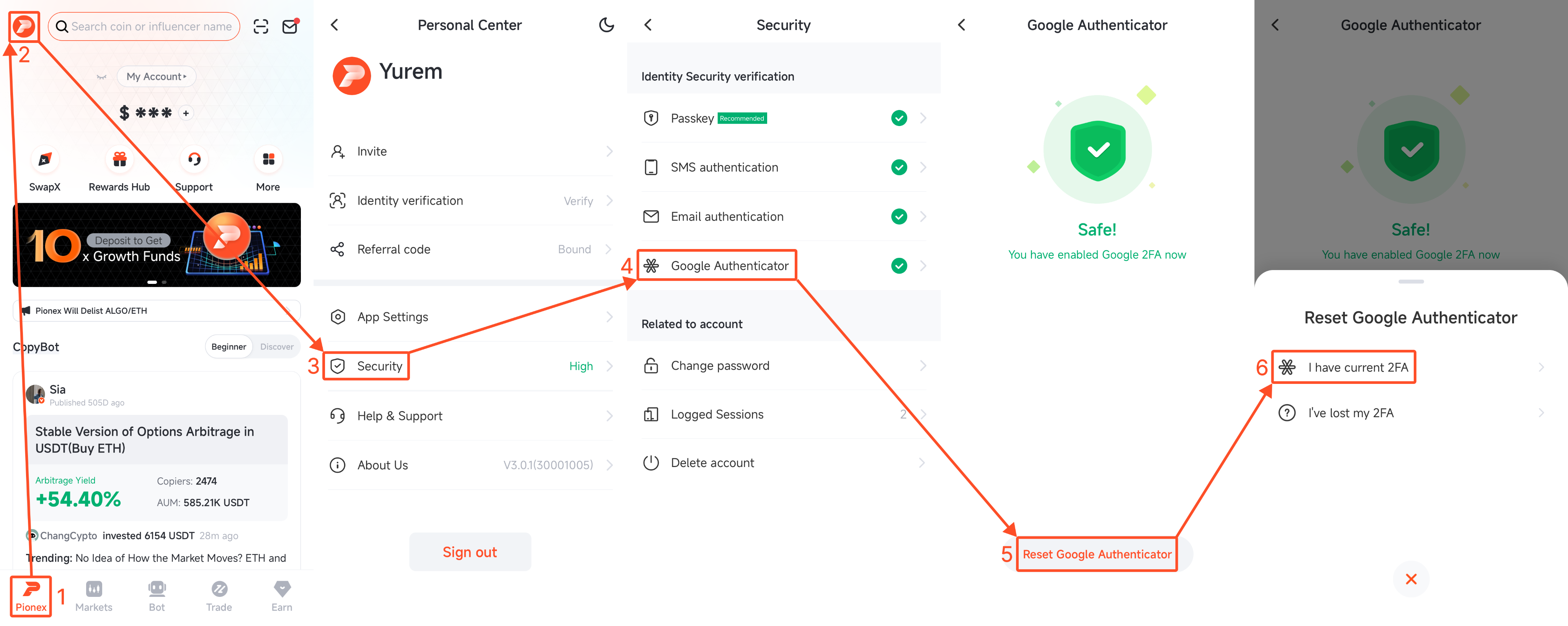Open Support shortcut icon
Image resolution: width=1568 pixels, height=626 pixels.
coord(194,160)
